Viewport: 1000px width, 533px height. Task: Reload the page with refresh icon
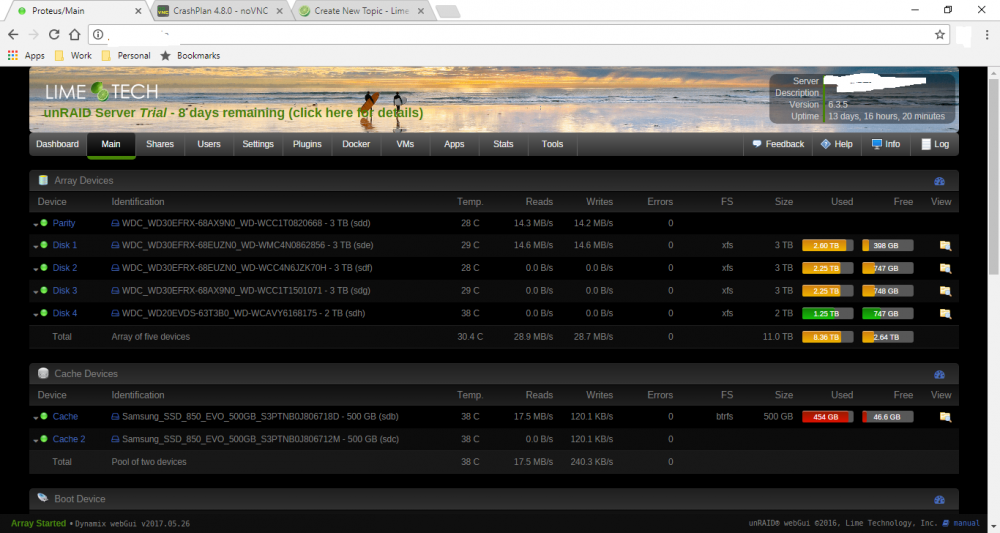tap(54, 34)
